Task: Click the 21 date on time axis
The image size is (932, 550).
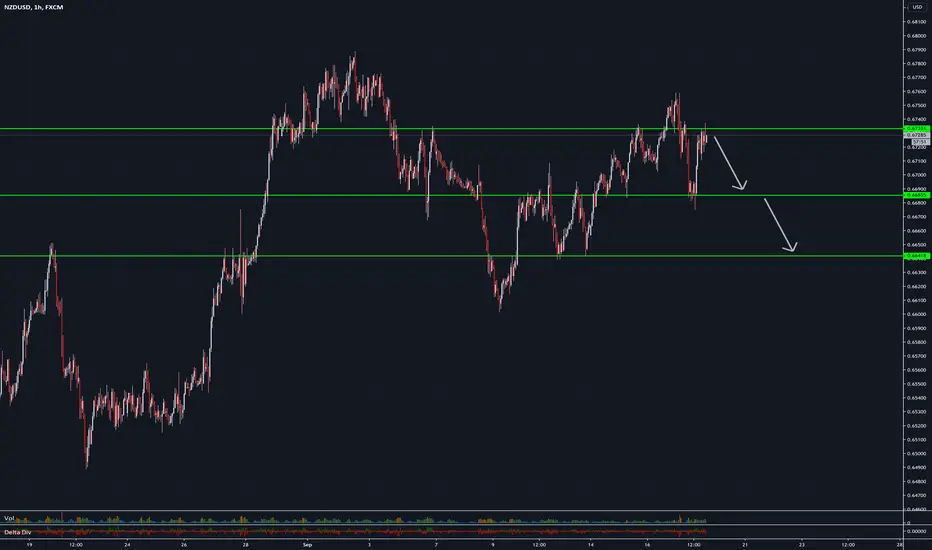Action: tap(745, 545)
